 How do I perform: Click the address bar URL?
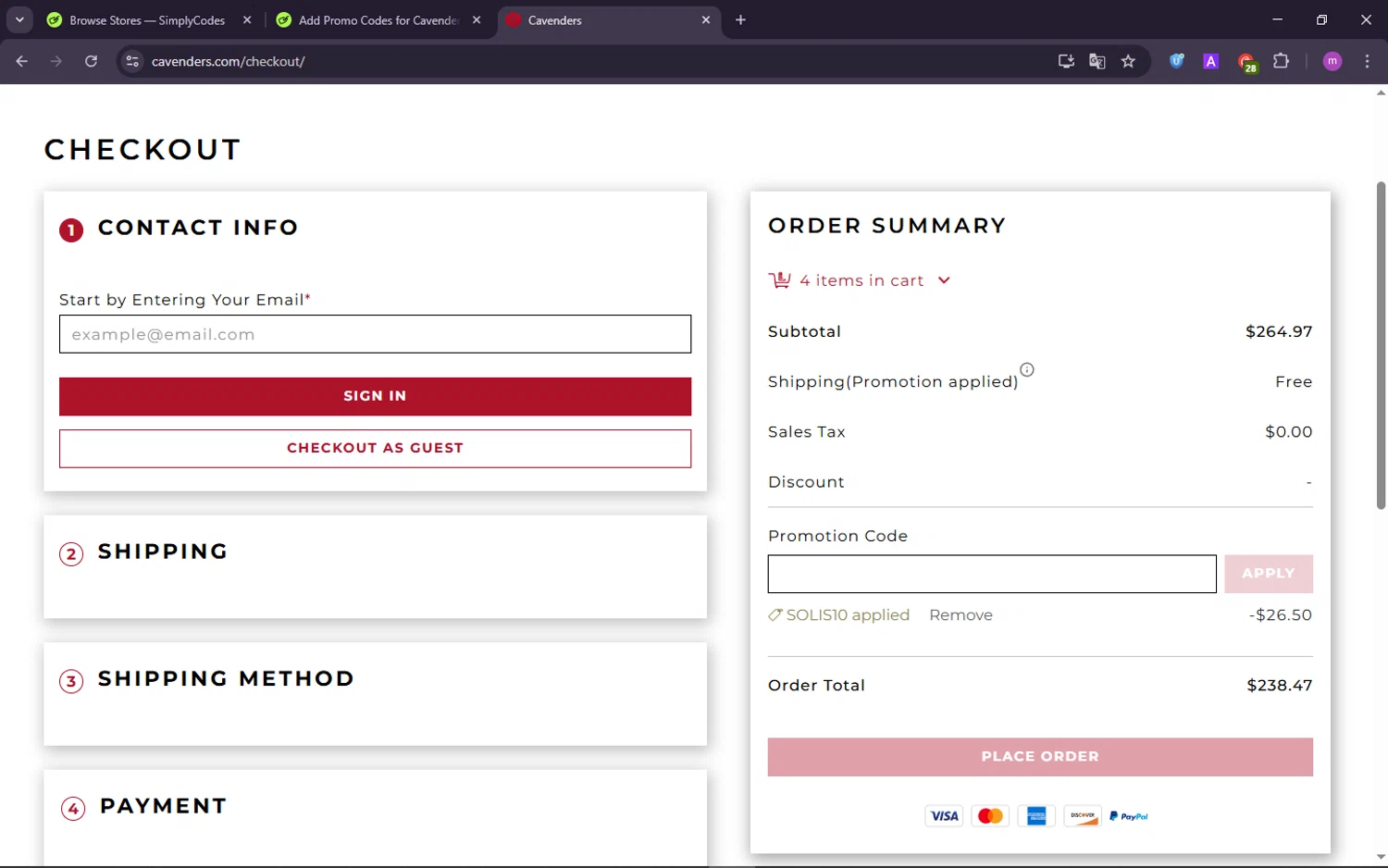(229, 61)
